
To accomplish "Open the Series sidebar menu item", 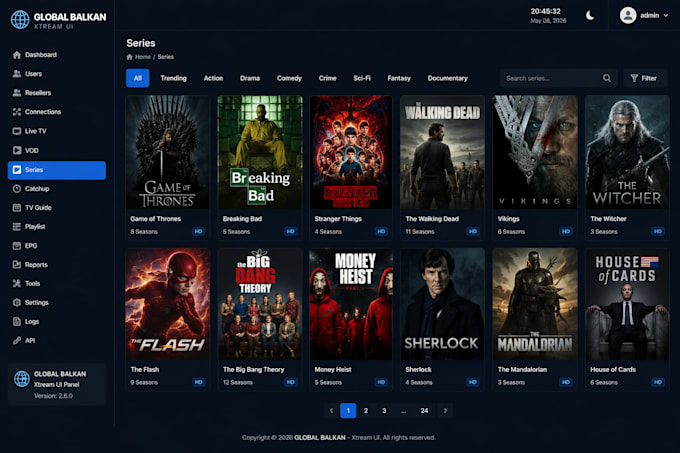I will pos(57,170).
